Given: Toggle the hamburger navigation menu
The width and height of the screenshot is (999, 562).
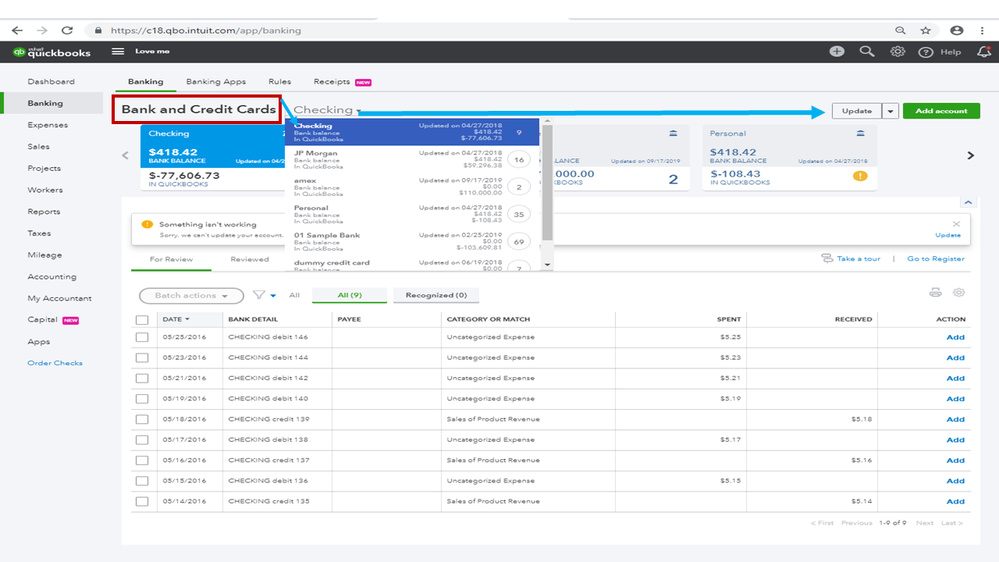Looking at the screenshot, I should coord(118,52).
